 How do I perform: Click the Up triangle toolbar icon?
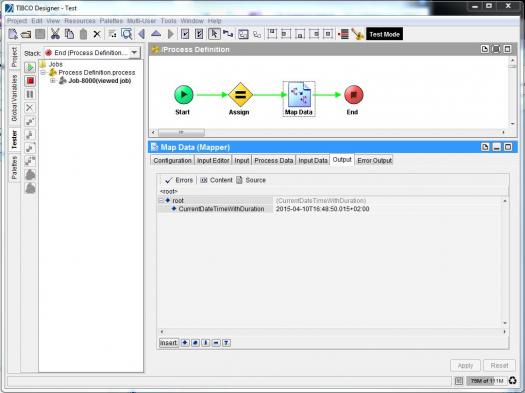[x=156, y=33]
